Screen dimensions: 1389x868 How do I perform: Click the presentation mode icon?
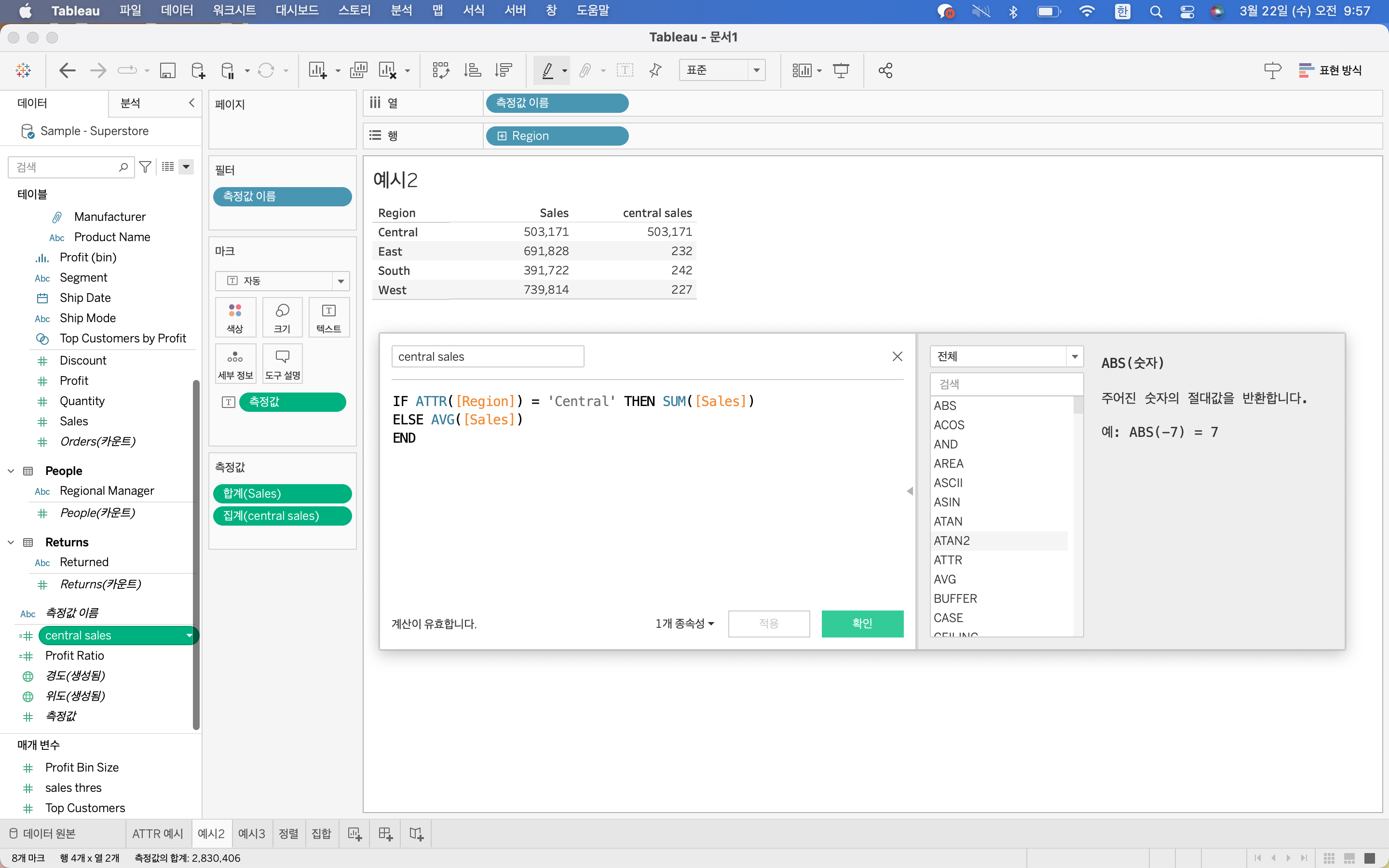841,70
